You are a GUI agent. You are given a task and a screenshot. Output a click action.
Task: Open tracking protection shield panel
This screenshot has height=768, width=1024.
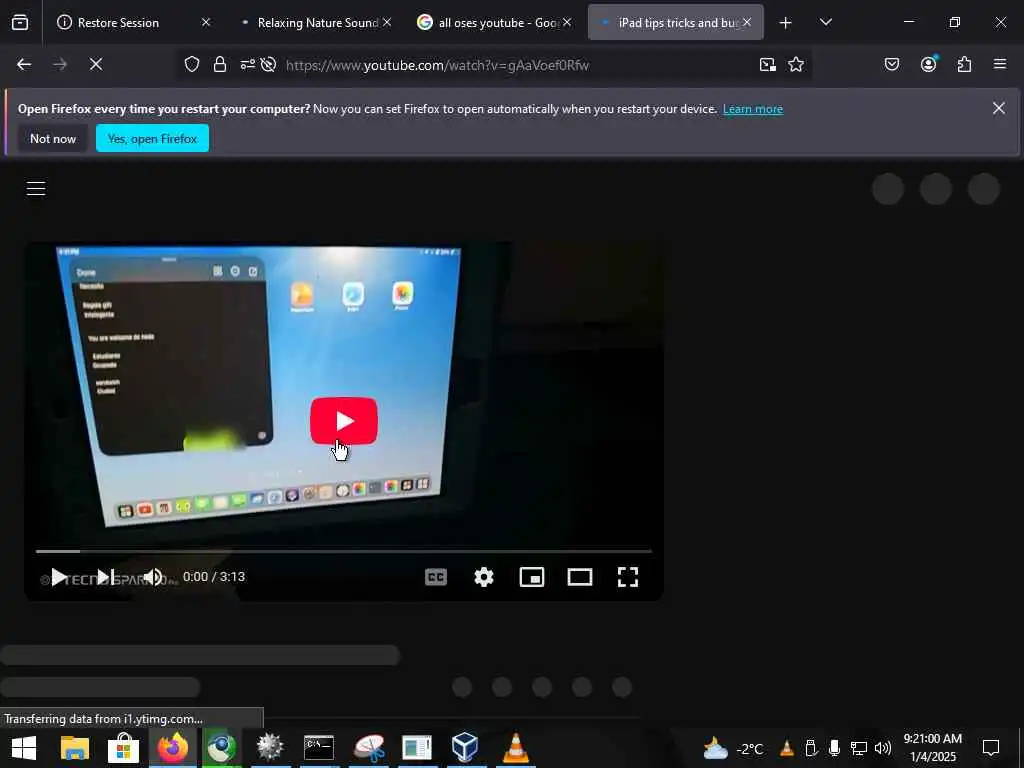pyautogui.click(x=191, y=64)
